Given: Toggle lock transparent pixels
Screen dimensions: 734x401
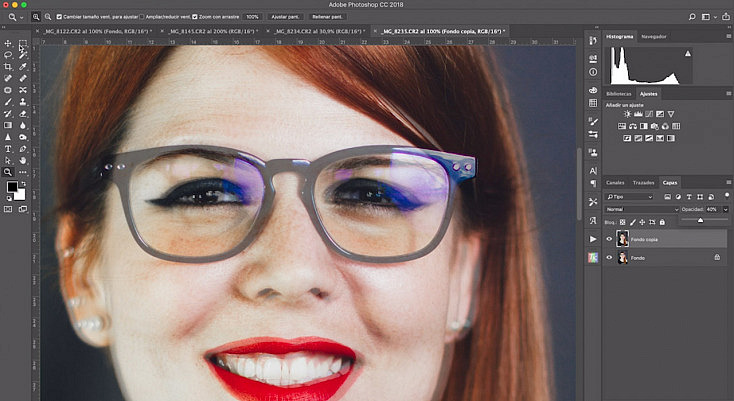Looking at the screenshot, I should pyautogui.click(x=623, y=222).
